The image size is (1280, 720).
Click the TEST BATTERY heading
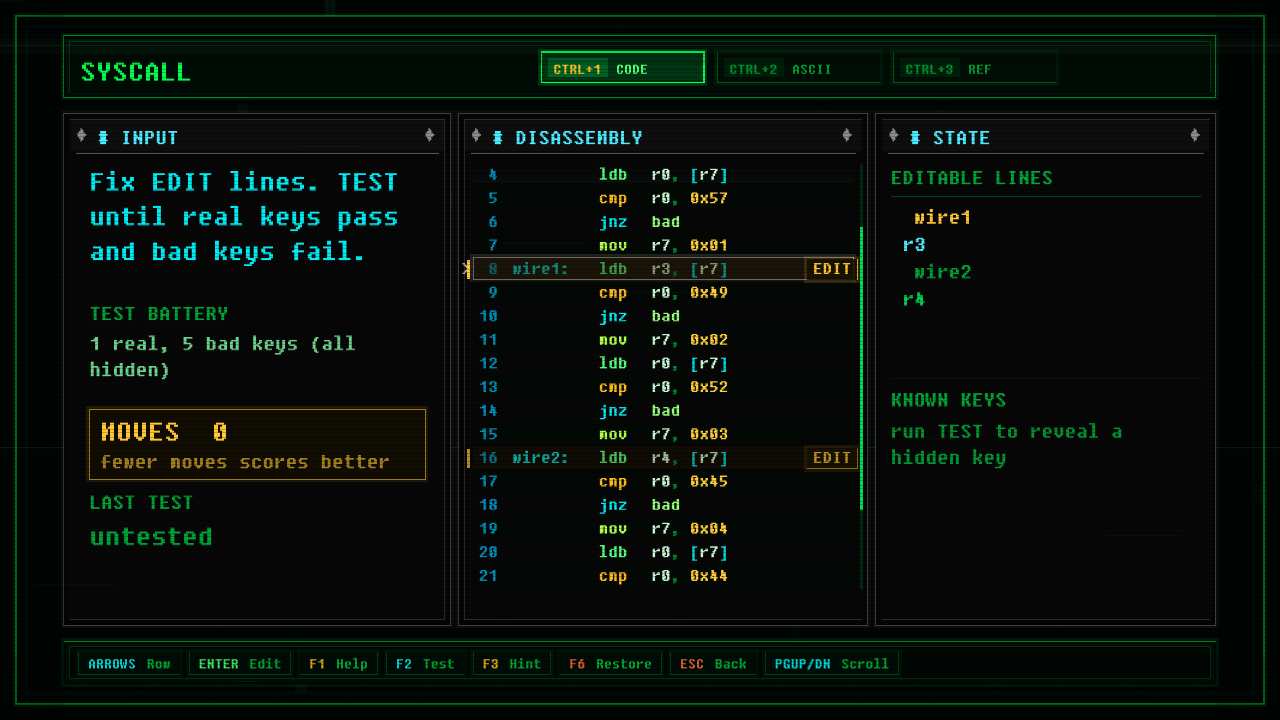pos(159,314)
